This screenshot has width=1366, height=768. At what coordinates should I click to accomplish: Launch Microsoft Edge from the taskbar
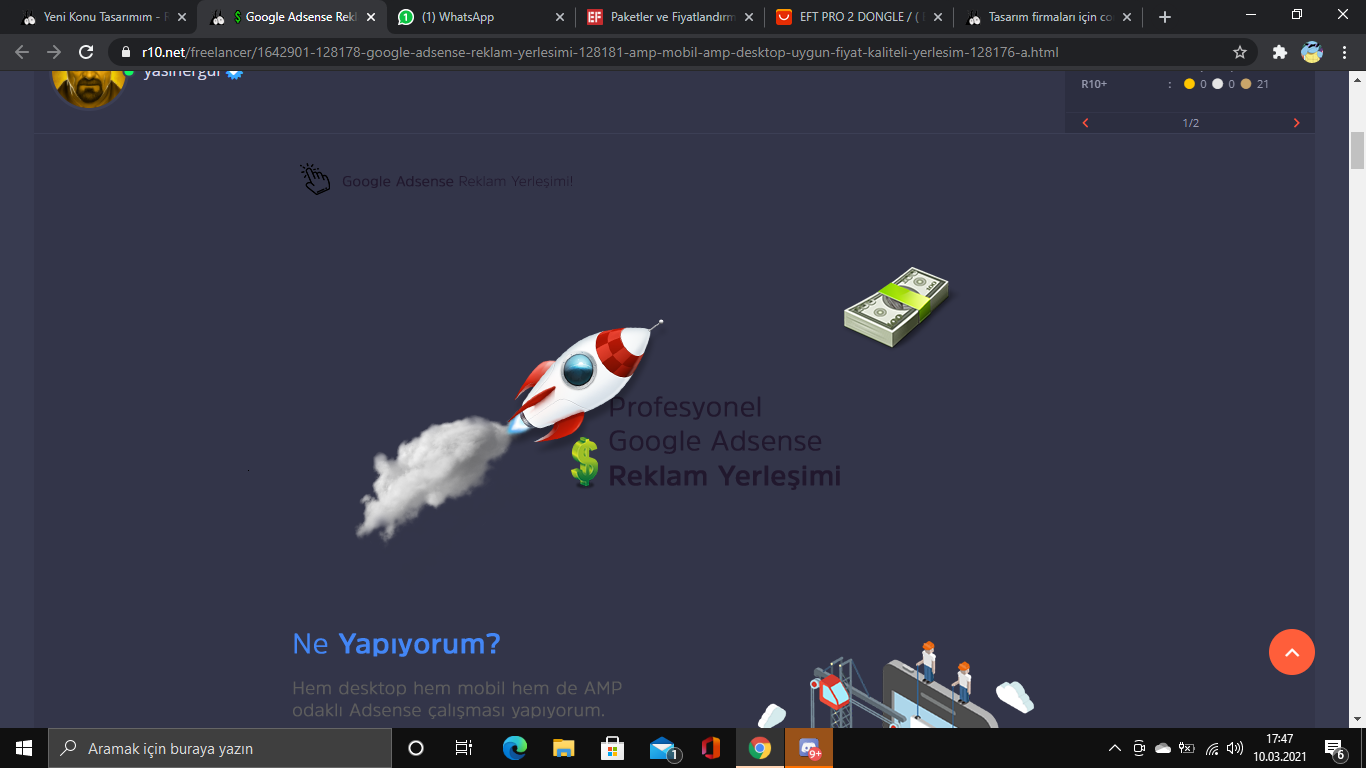pyautogui.click(x=515, y=748)
